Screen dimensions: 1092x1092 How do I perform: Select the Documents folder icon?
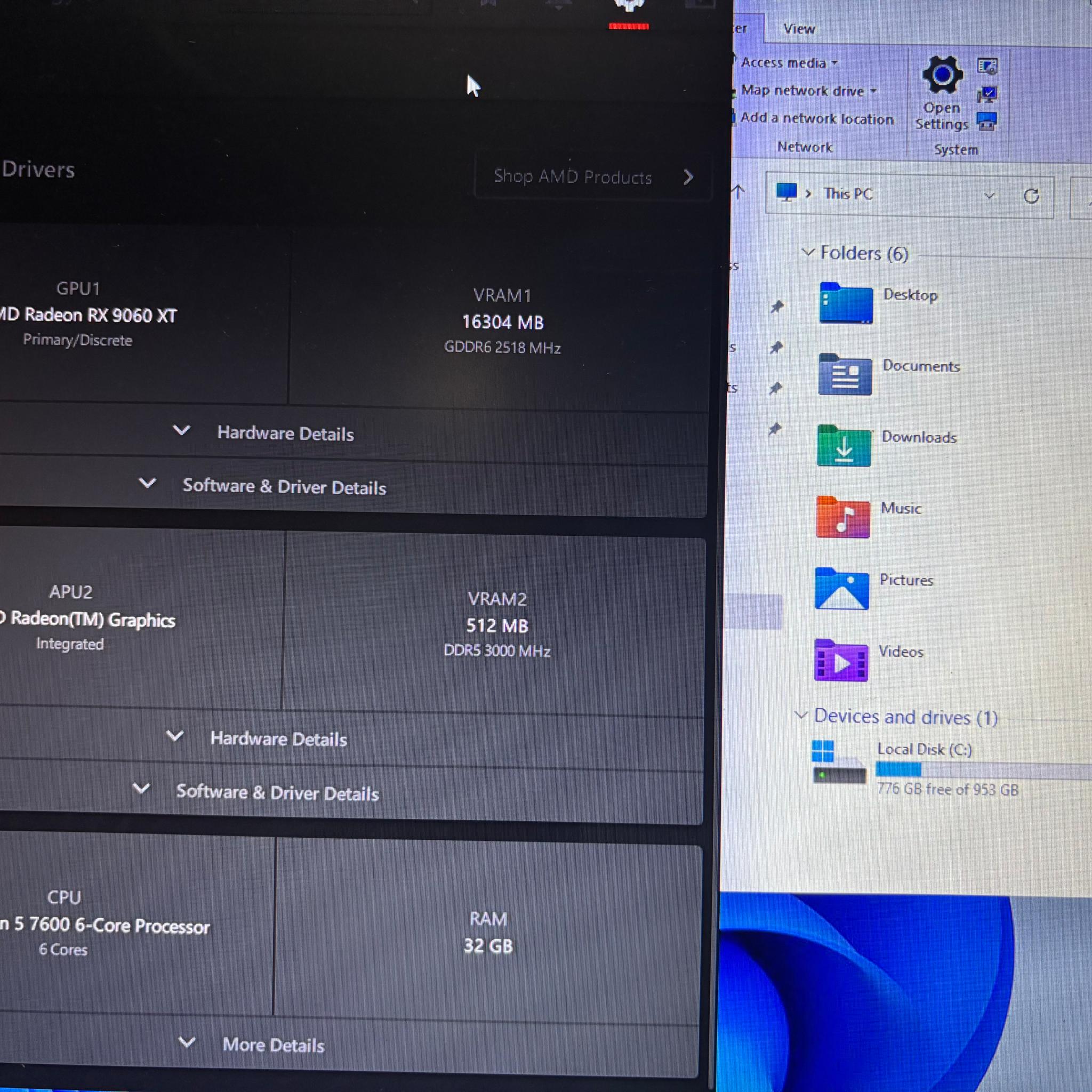(845, 374)
